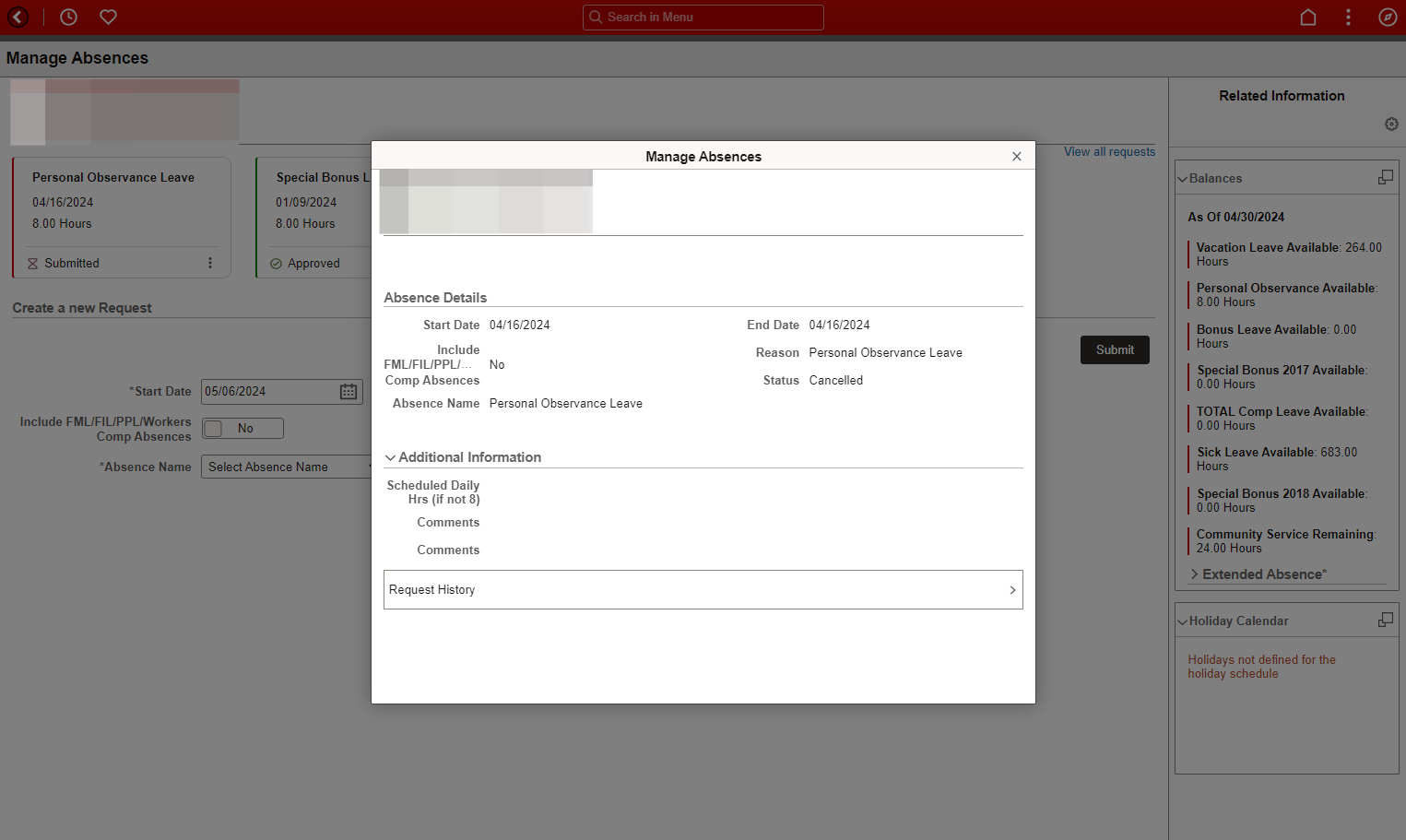Viewport: 1406px width, 840px height.
Task: Open Related Information settings gear
Action: pos(1391,124)
